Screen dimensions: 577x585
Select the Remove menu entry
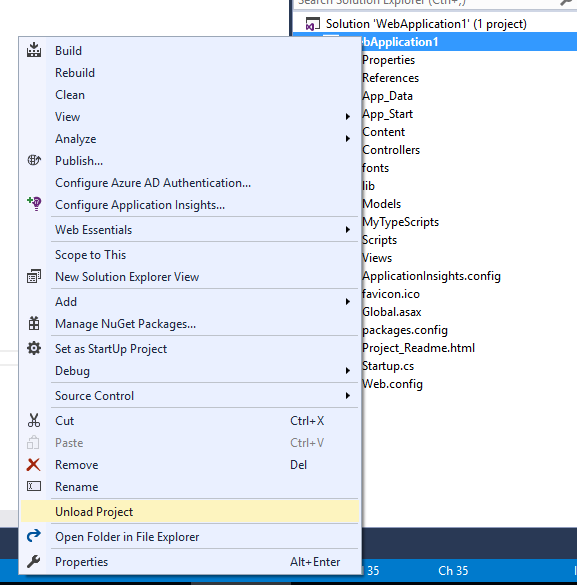[190, 464]
